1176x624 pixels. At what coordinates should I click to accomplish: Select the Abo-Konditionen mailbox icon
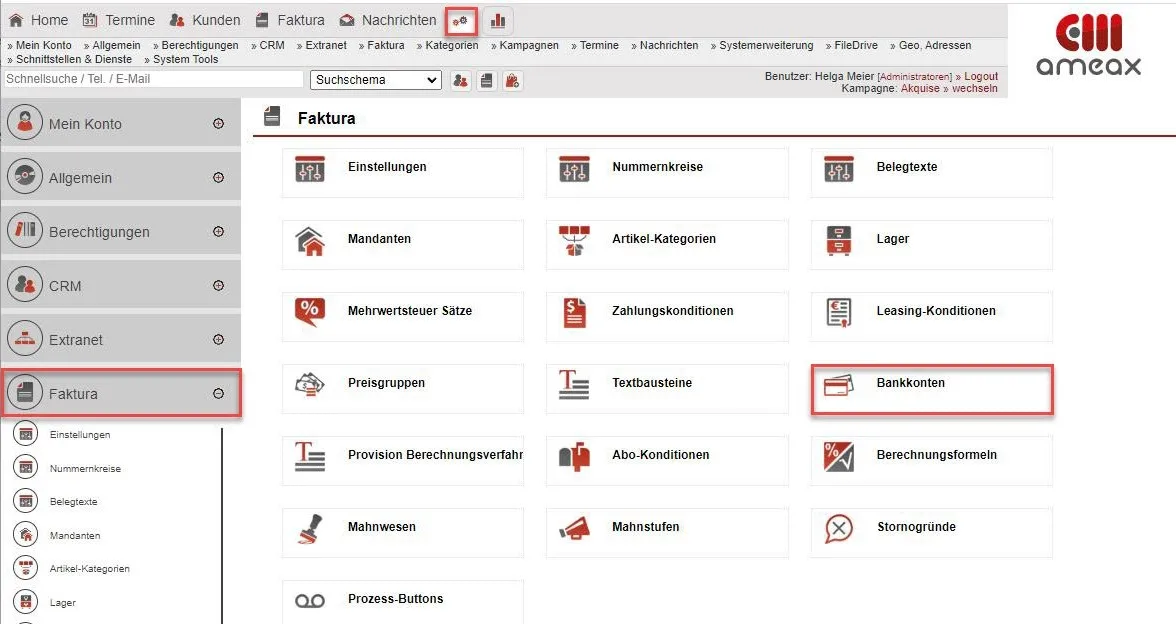574,457
